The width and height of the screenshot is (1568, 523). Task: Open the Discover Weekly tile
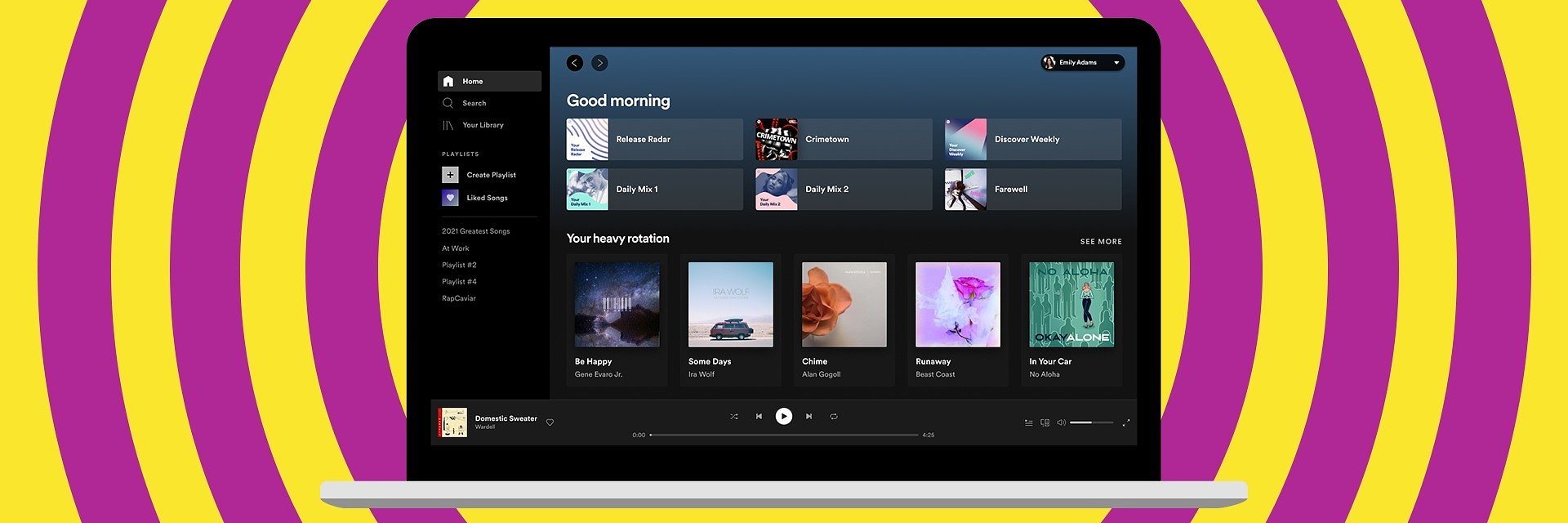pos(1032,140)
